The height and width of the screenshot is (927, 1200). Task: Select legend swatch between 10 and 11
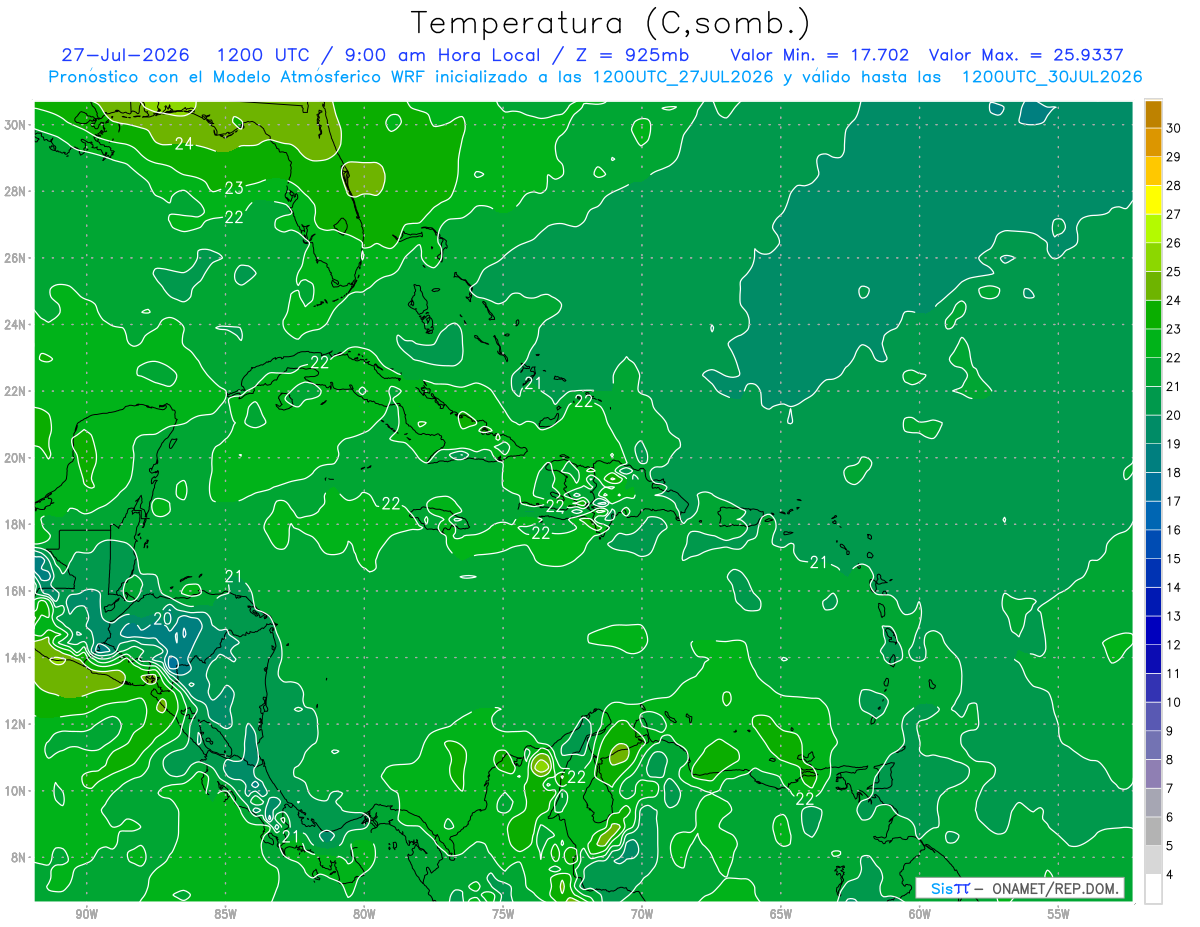pyautogui.click(x=1153, y=688)
